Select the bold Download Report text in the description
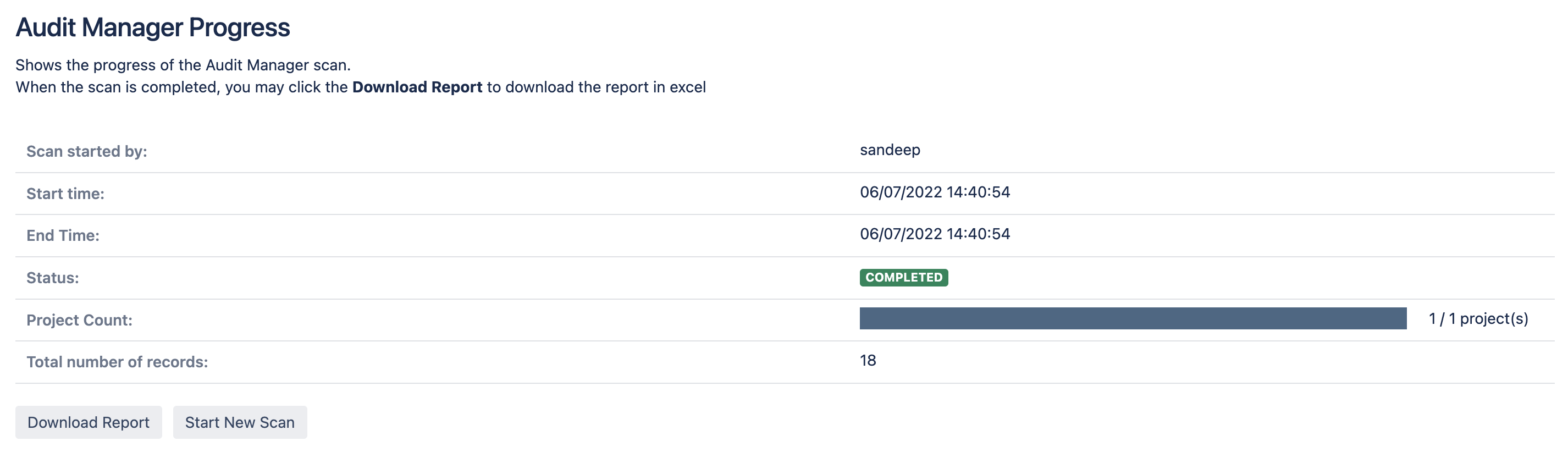Viewport: 1568px width, 452px height. tap(416, 86)
